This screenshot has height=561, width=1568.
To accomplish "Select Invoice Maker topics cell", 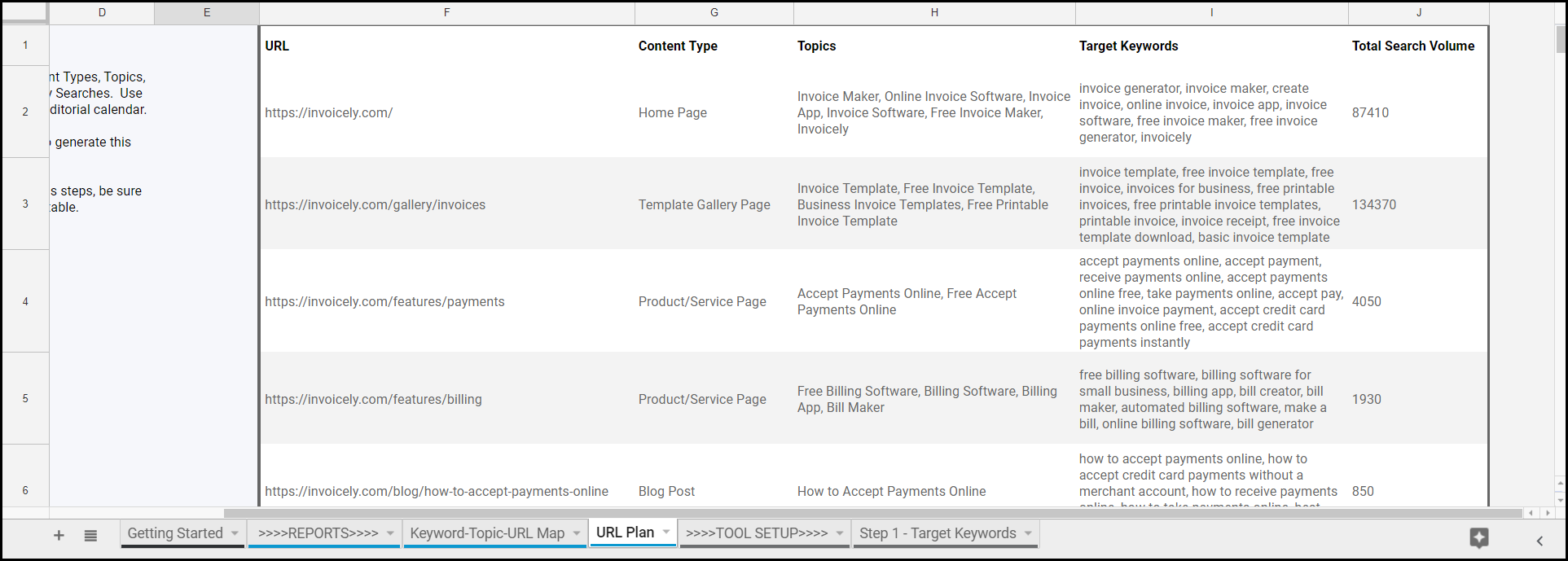I will pos(934,112).
